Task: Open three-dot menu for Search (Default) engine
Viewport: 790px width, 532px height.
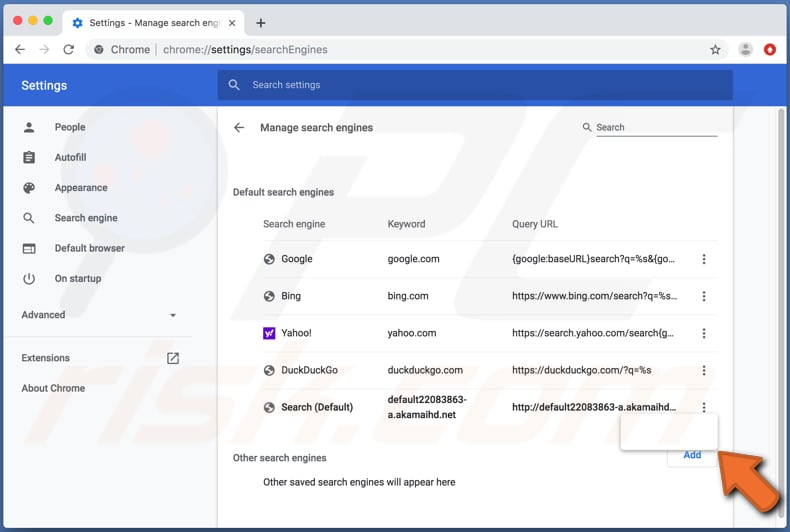Action: pyautogui.click(x=704, y=407)
